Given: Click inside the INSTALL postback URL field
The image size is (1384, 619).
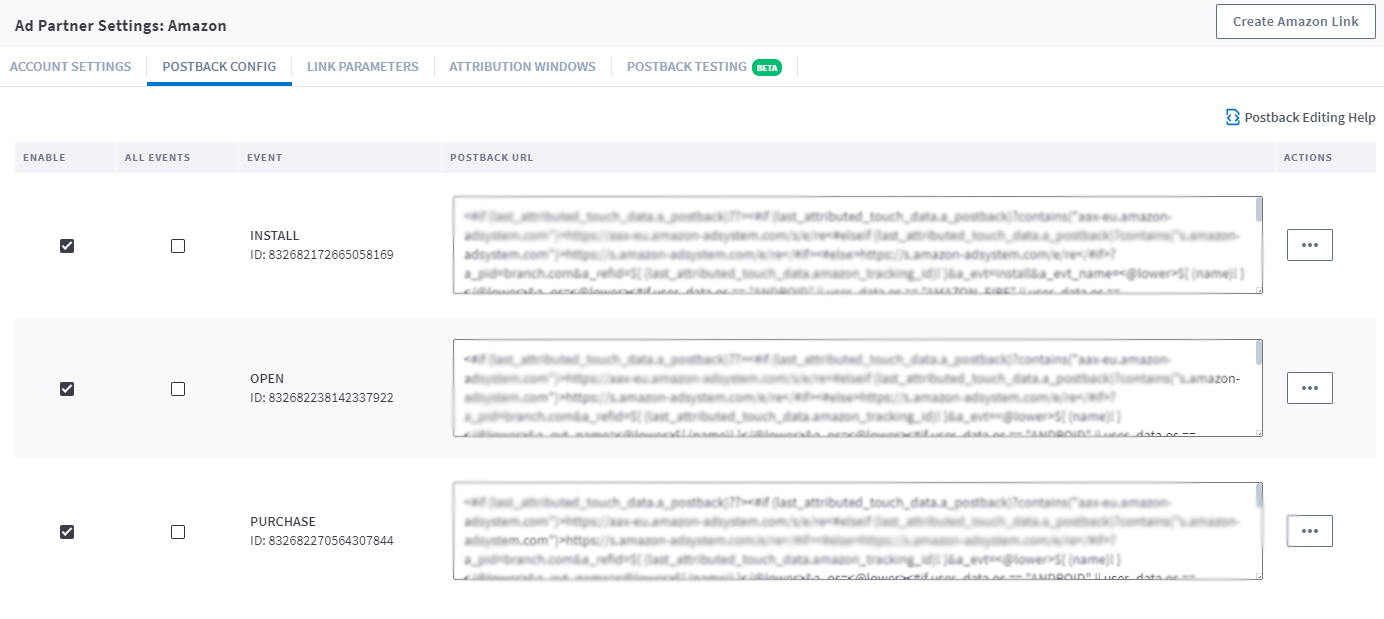Looking at the screenshot, I should (x=857, y=245).
